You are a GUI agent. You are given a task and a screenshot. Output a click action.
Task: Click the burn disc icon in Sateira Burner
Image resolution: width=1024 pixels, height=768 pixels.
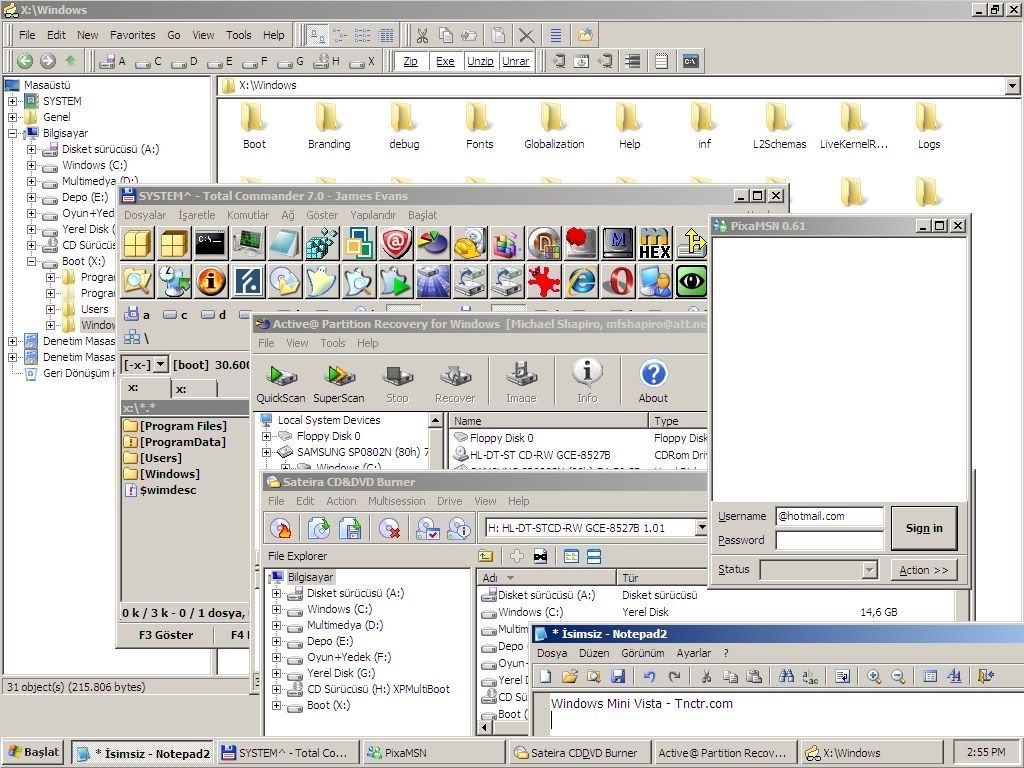click(x=281, y=528)
